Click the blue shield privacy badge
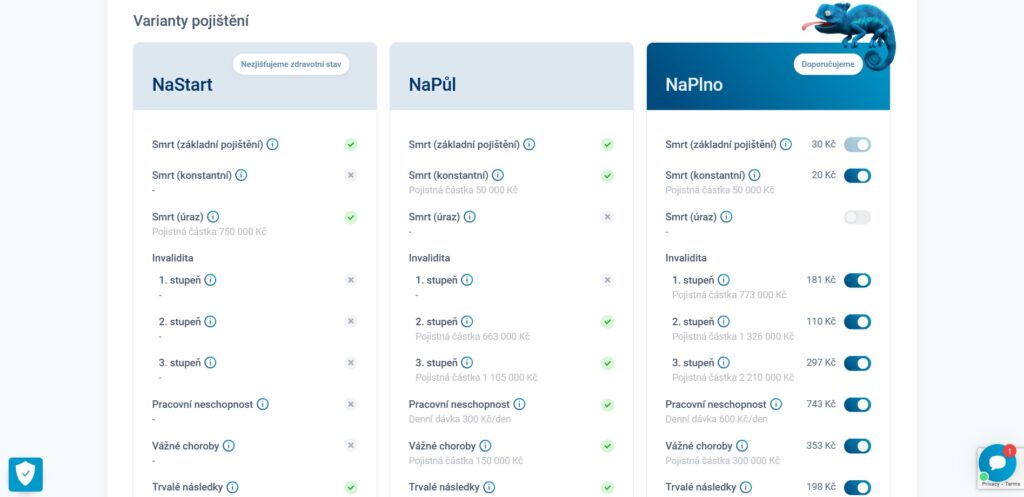 tap(25, 474)
